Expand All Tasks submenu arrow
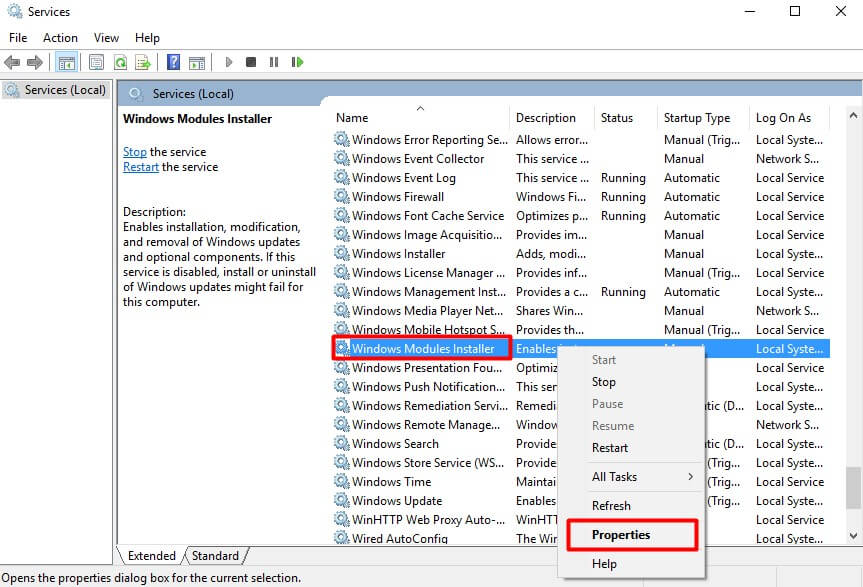This screenshot has height=587, width=863. [x=690, y=476]
